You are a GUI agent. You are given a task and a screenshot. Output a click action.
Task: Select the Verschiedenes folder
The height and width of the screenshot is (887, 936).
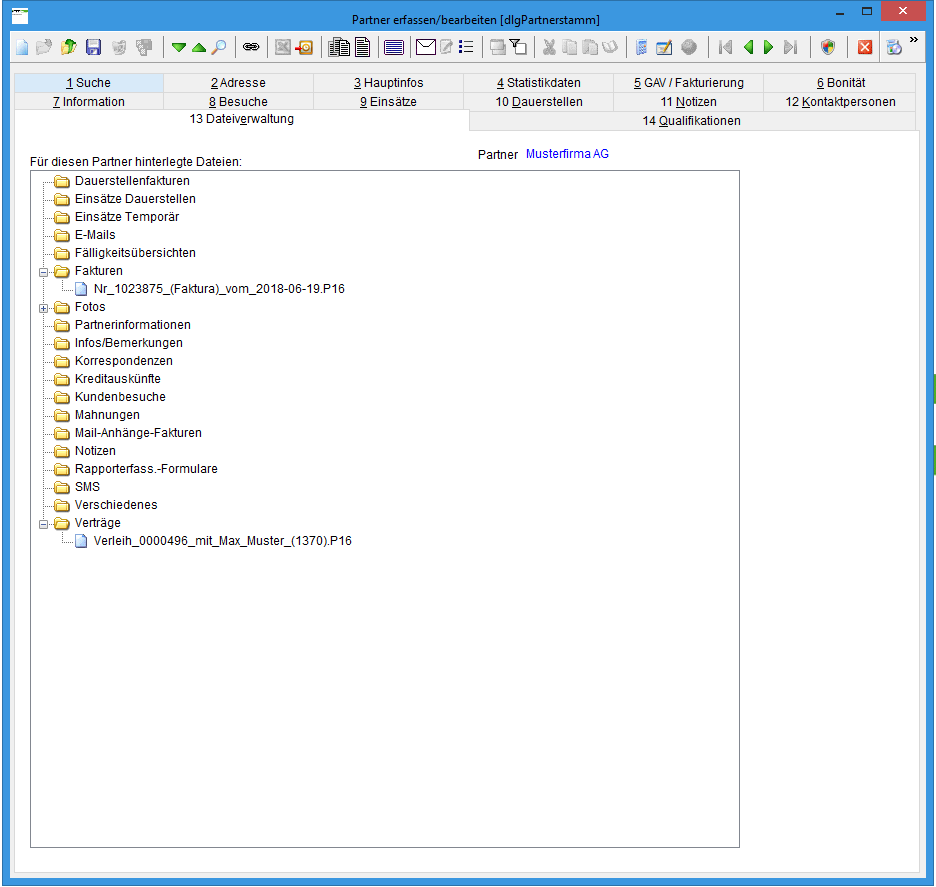tap(116, 504)
